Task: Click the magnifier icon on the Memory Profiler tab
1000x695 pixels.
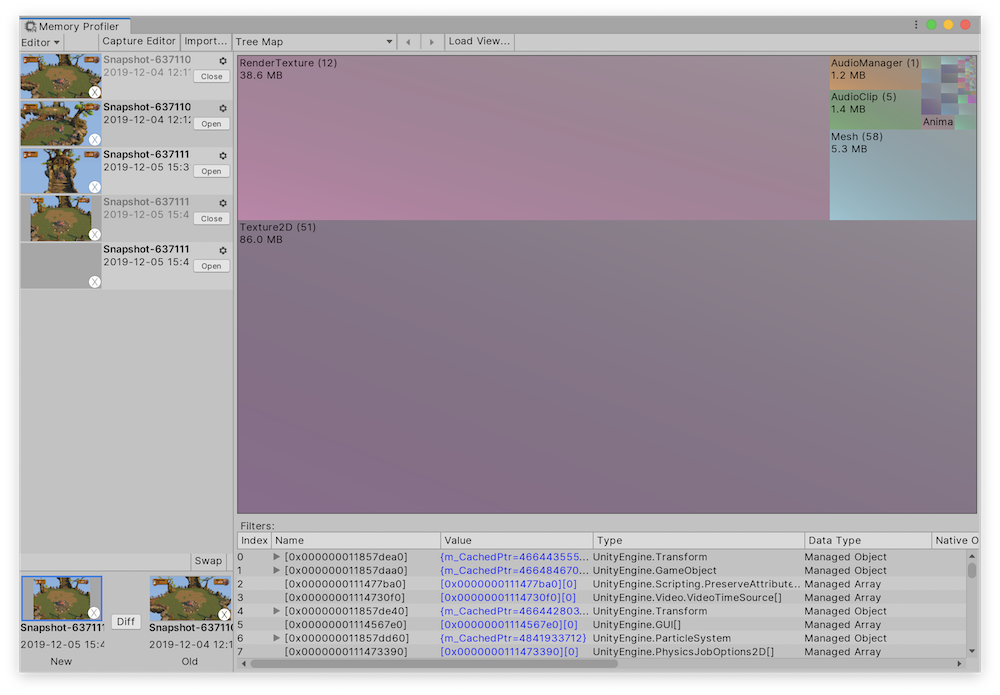Action: point(31,26)
